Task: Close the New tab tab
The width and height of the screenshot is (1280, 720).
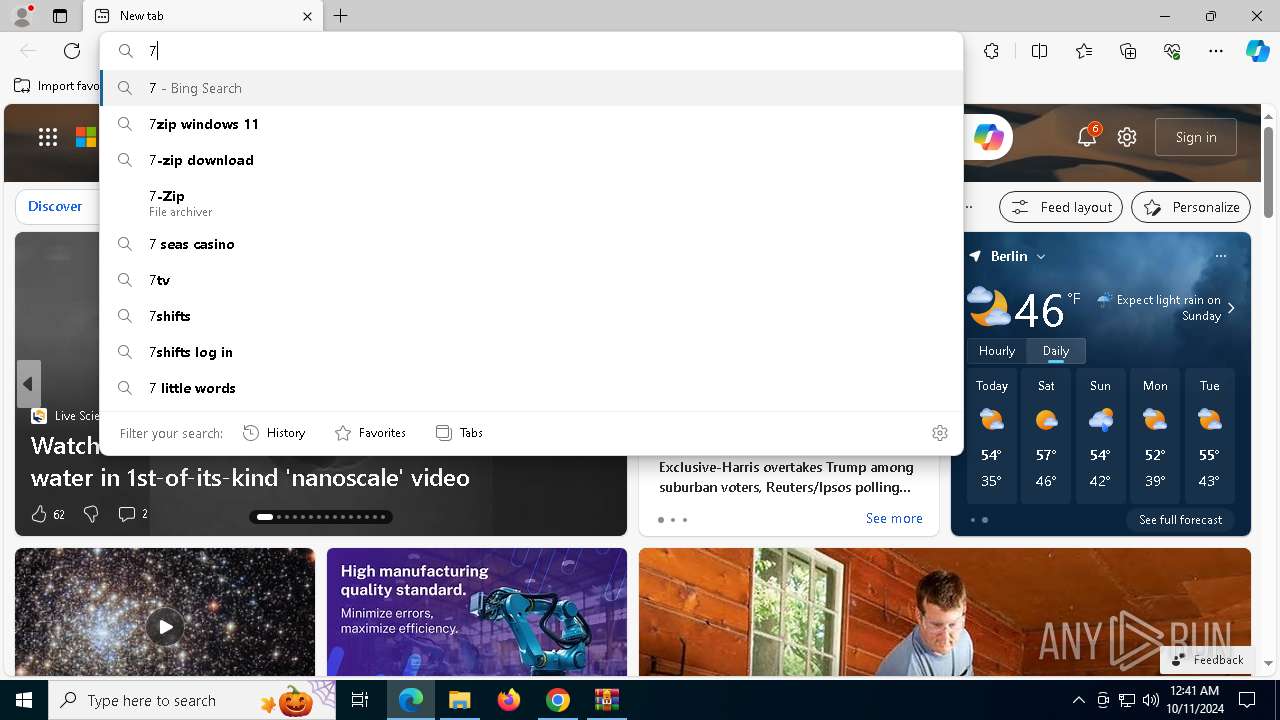Action: pos(307,16)
